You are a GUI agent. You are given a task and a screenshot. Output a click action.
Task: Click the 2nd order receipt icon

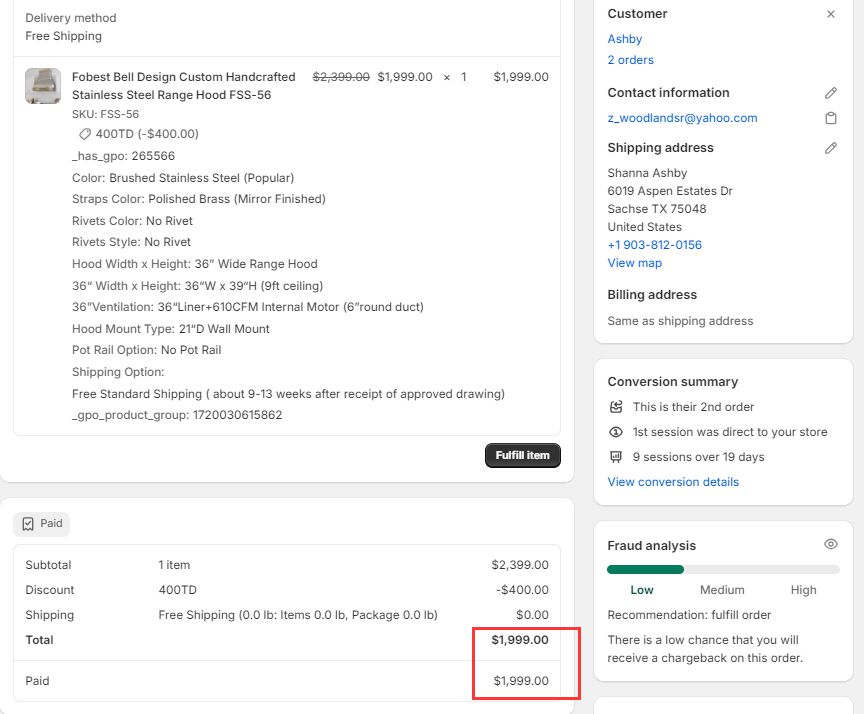pos(616,407)
